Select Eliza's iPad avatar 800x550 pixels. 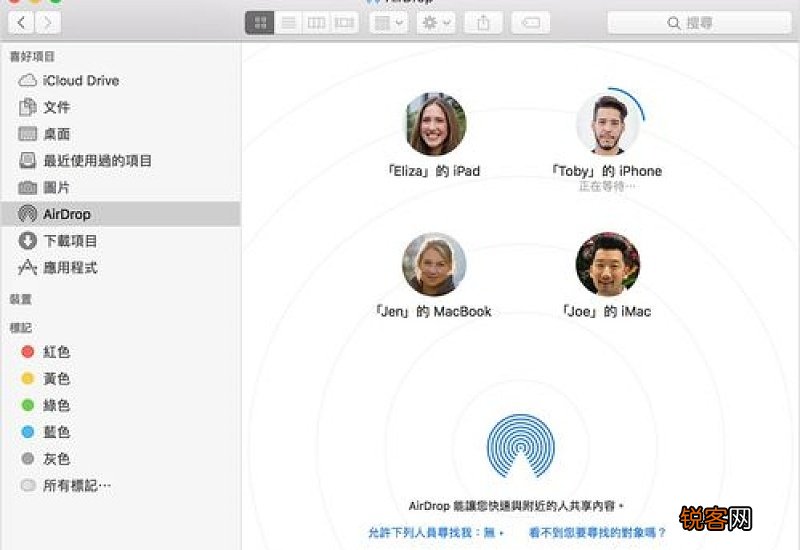[435, 124]
